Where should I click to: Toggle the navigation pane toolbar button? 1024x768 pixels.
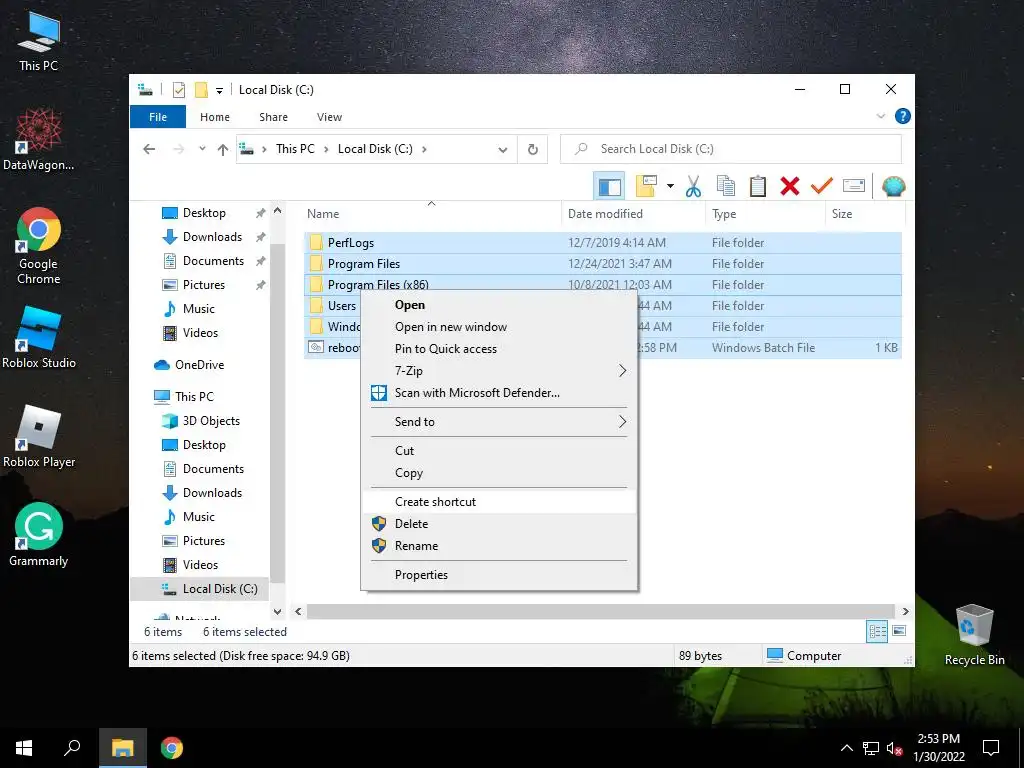click(609, 186)
